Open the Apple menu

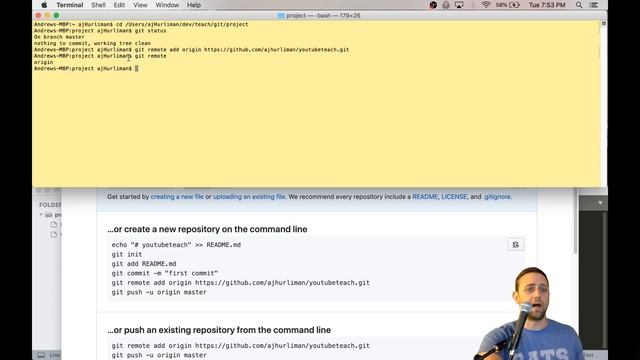[44, 5]
